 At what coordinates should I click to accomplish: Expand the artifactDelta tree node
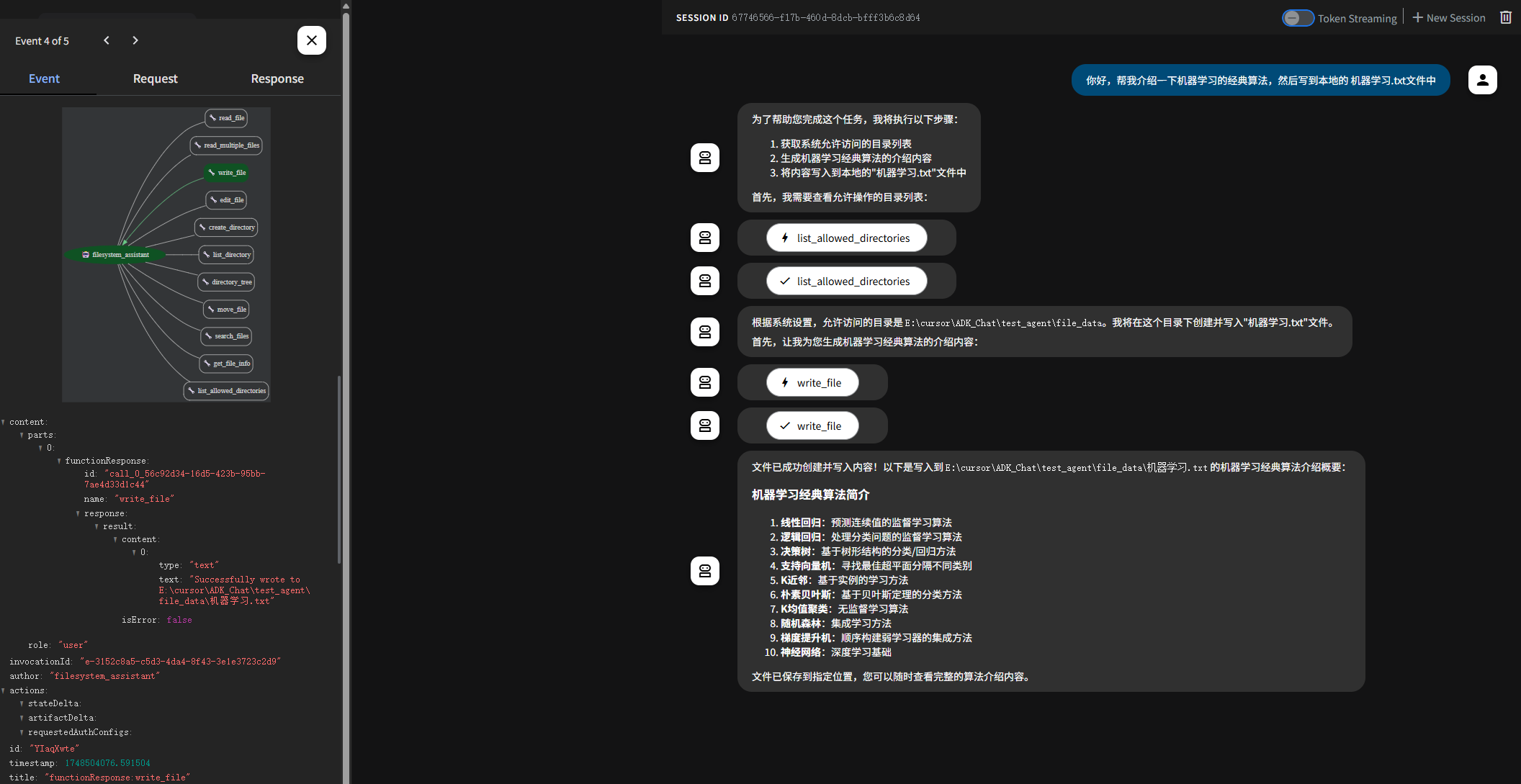[x=22, y=718]
